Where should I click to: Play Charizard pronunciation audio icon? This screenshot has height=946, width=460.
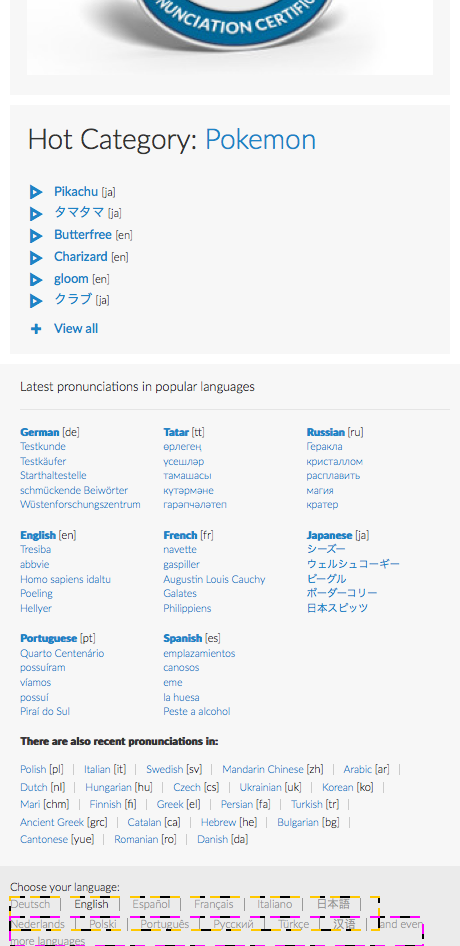point(36,258)
